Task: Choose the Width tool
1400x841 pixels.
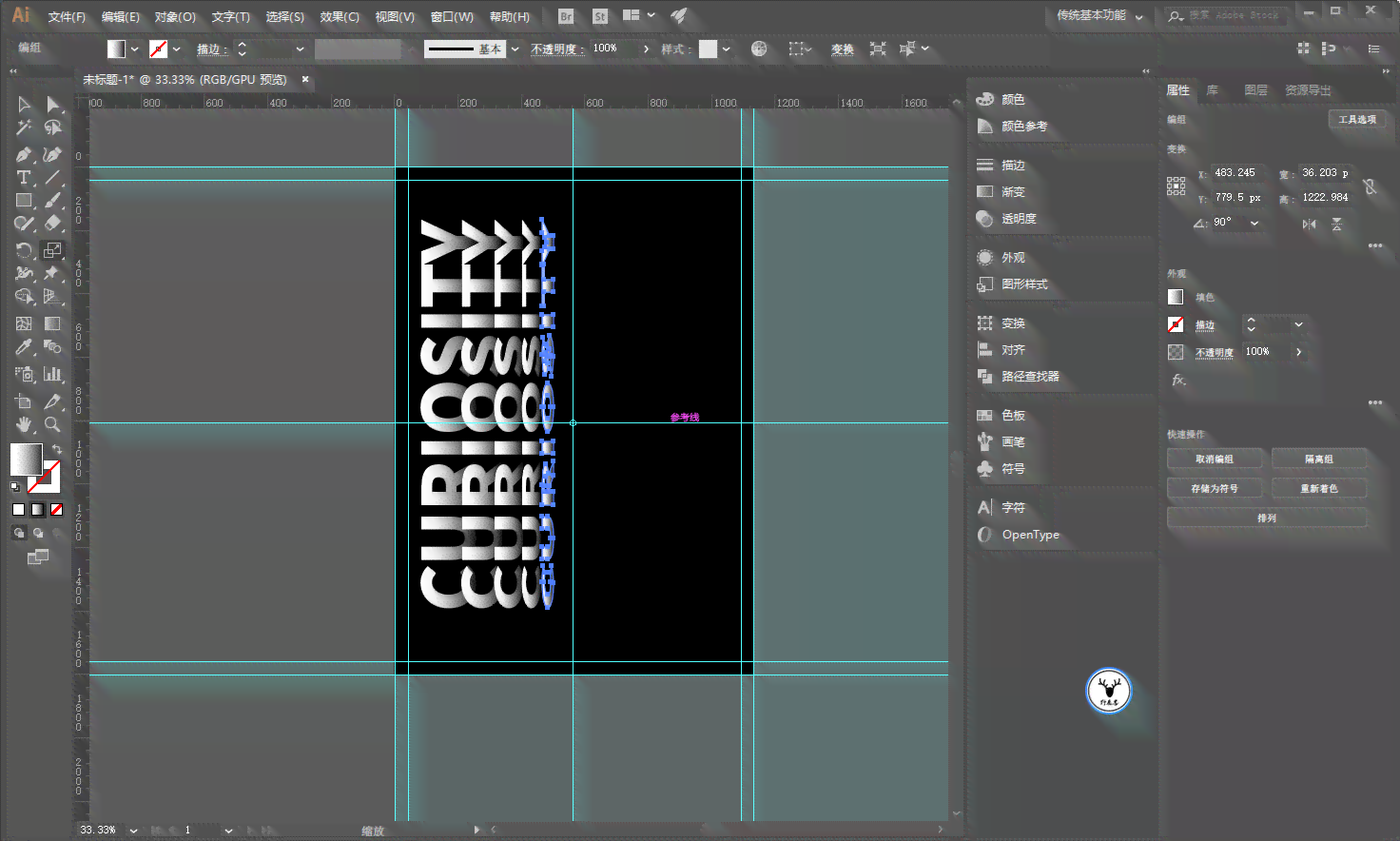Action: [x=24, y=274]
